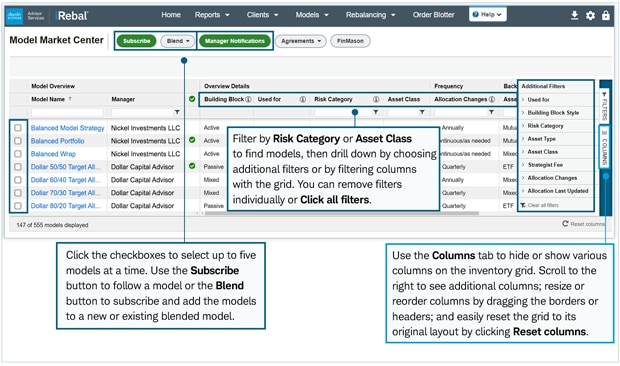The image size is (620, 366).
Task: Open the Reports dropdown menu
Action: click(x=212, y=15)
